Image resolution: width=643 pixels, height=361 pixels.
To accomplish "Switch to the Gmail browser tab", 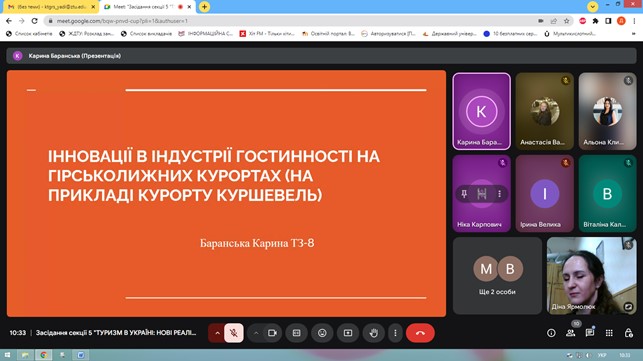I will 50,7.
